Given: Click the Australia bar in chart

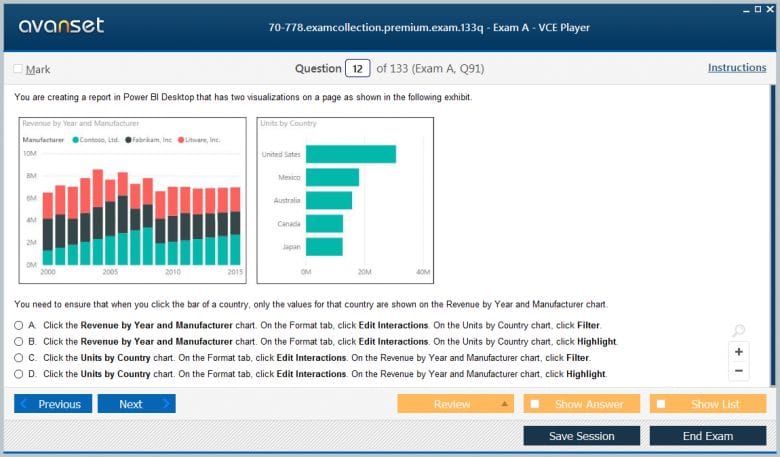Looking at the screenshot, I should 329,200.
